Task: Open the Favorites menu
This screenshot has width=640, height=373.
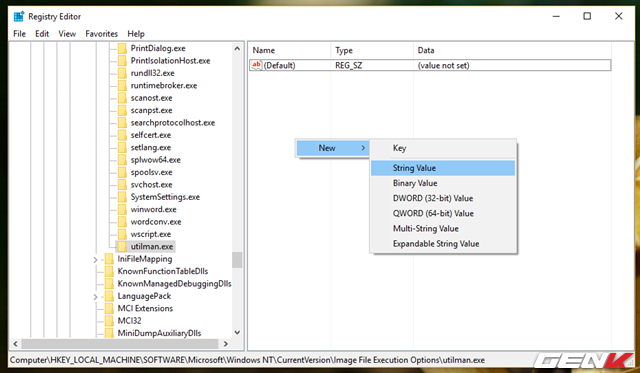Action: [x=101, y=34]
